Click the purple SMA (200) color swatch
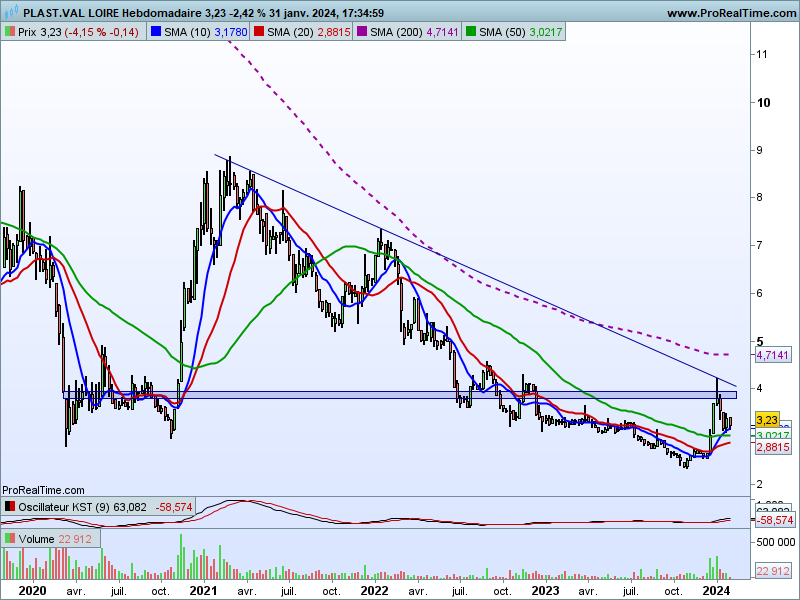The image size is (800, 600). [x=362, y=32]
